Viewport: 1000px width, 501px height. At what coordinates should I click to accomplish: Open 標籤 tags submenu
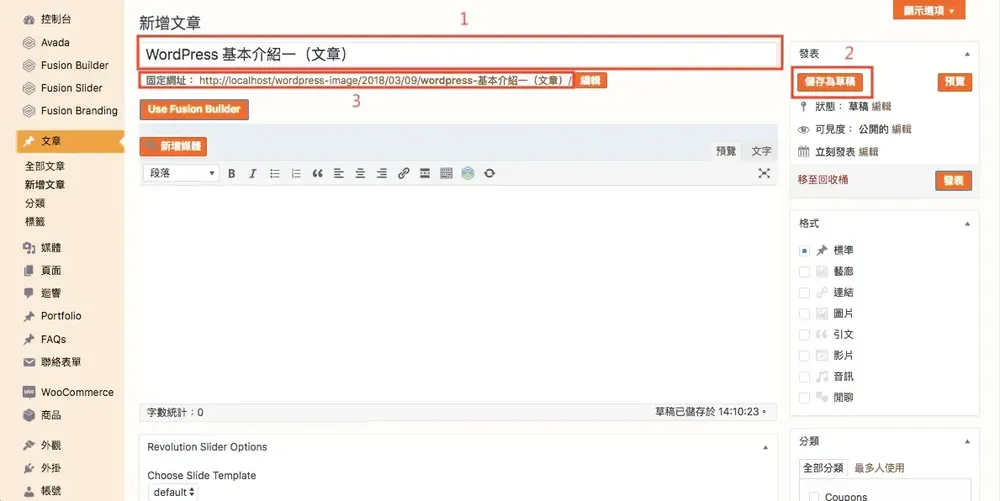point(34,222)
